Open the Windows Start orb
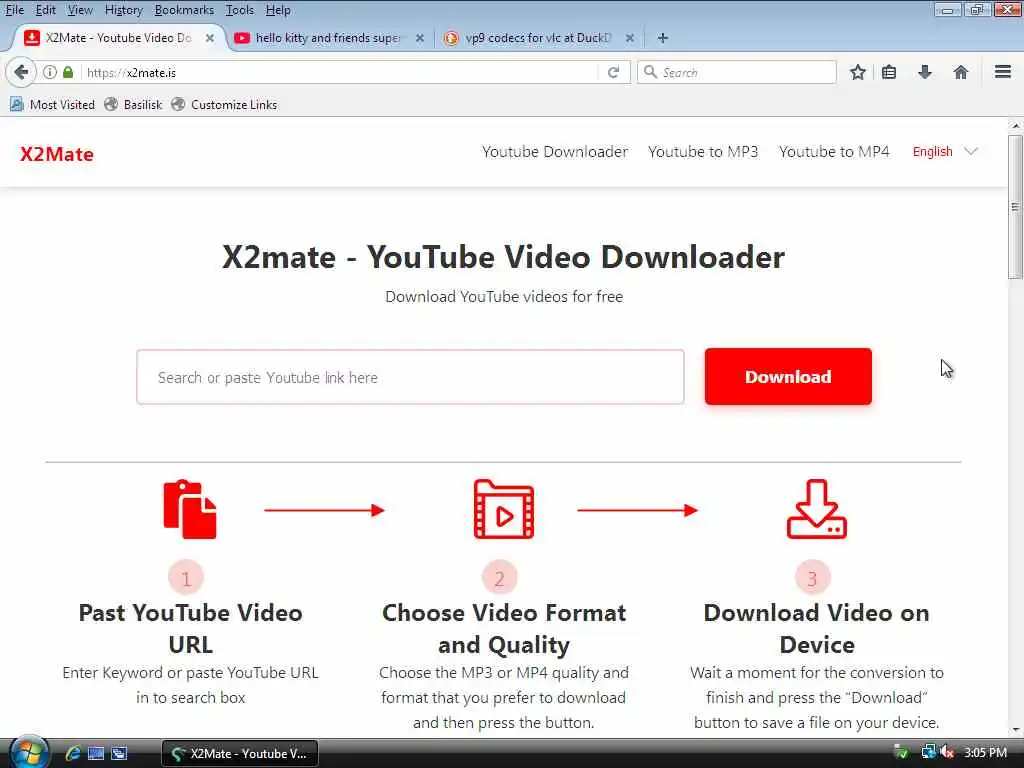 (x=28, y=752)
